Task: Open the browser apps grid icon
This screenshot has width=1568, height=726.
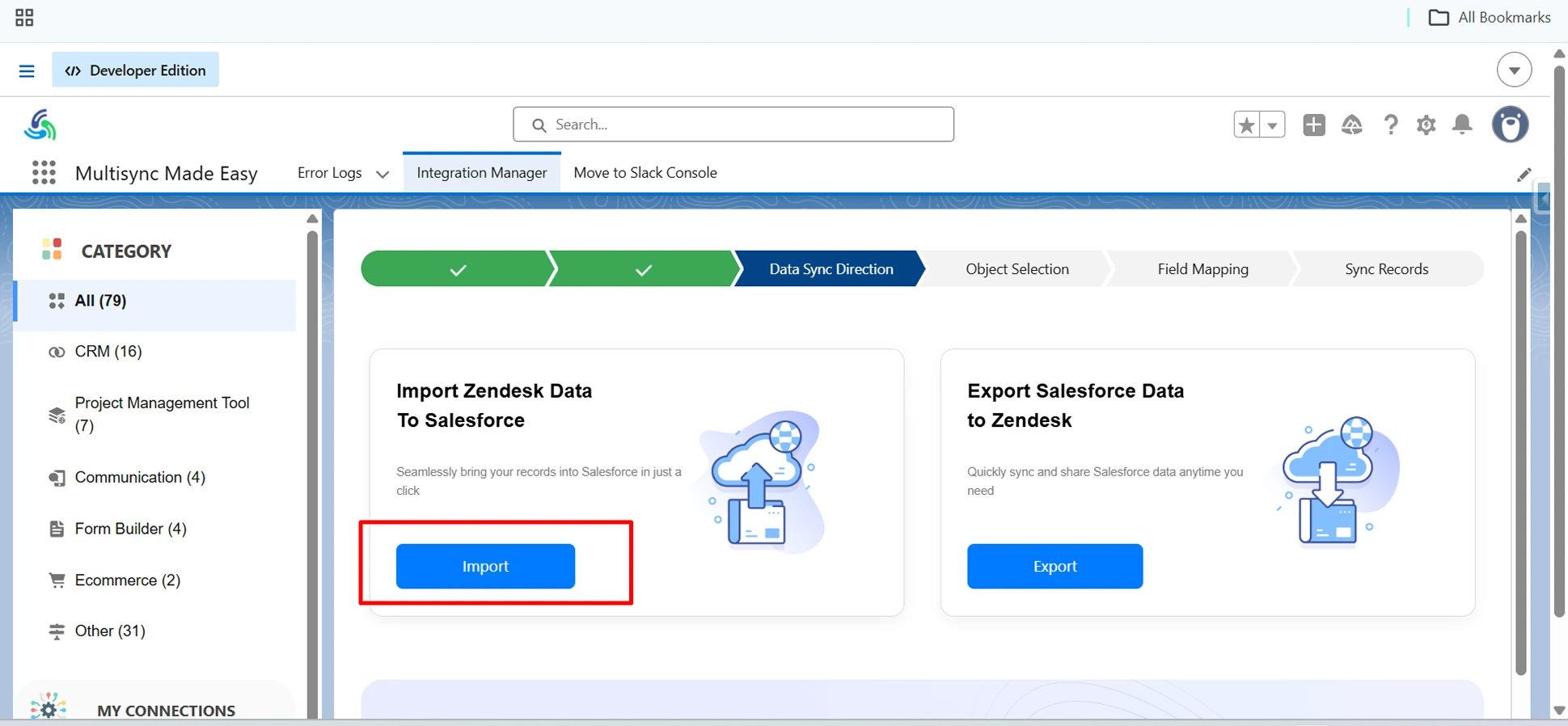Action: [x=24, y=18]
